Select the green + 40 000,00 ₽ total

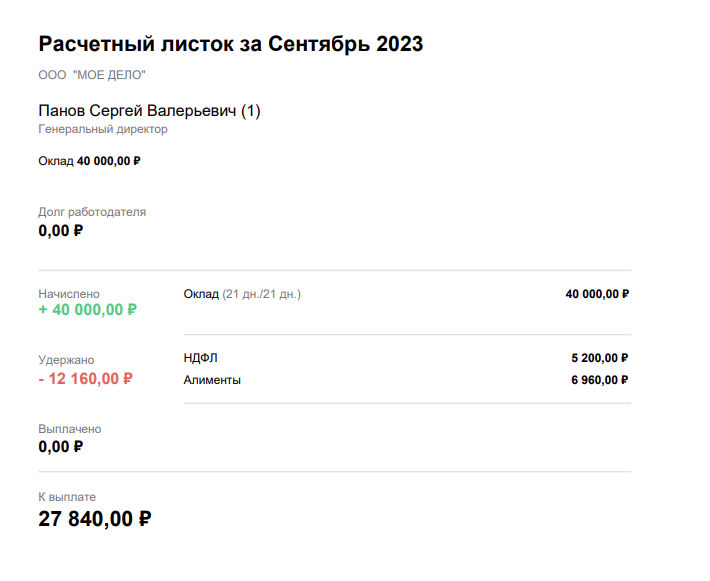click(x=87, y=310)
